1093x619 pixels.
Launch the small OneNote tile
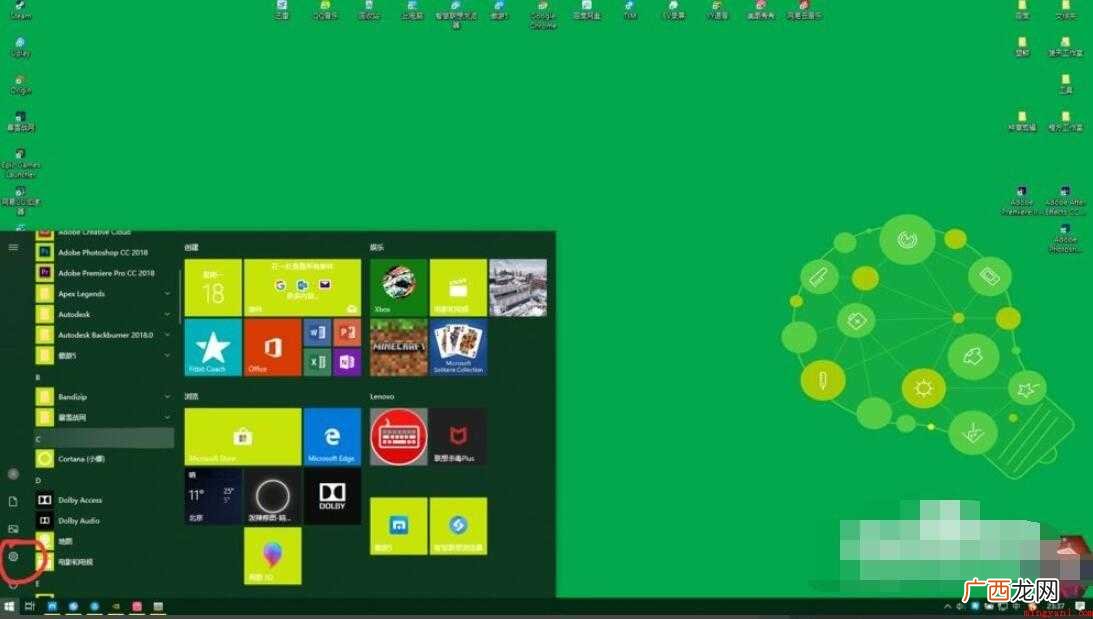[347, 362]
